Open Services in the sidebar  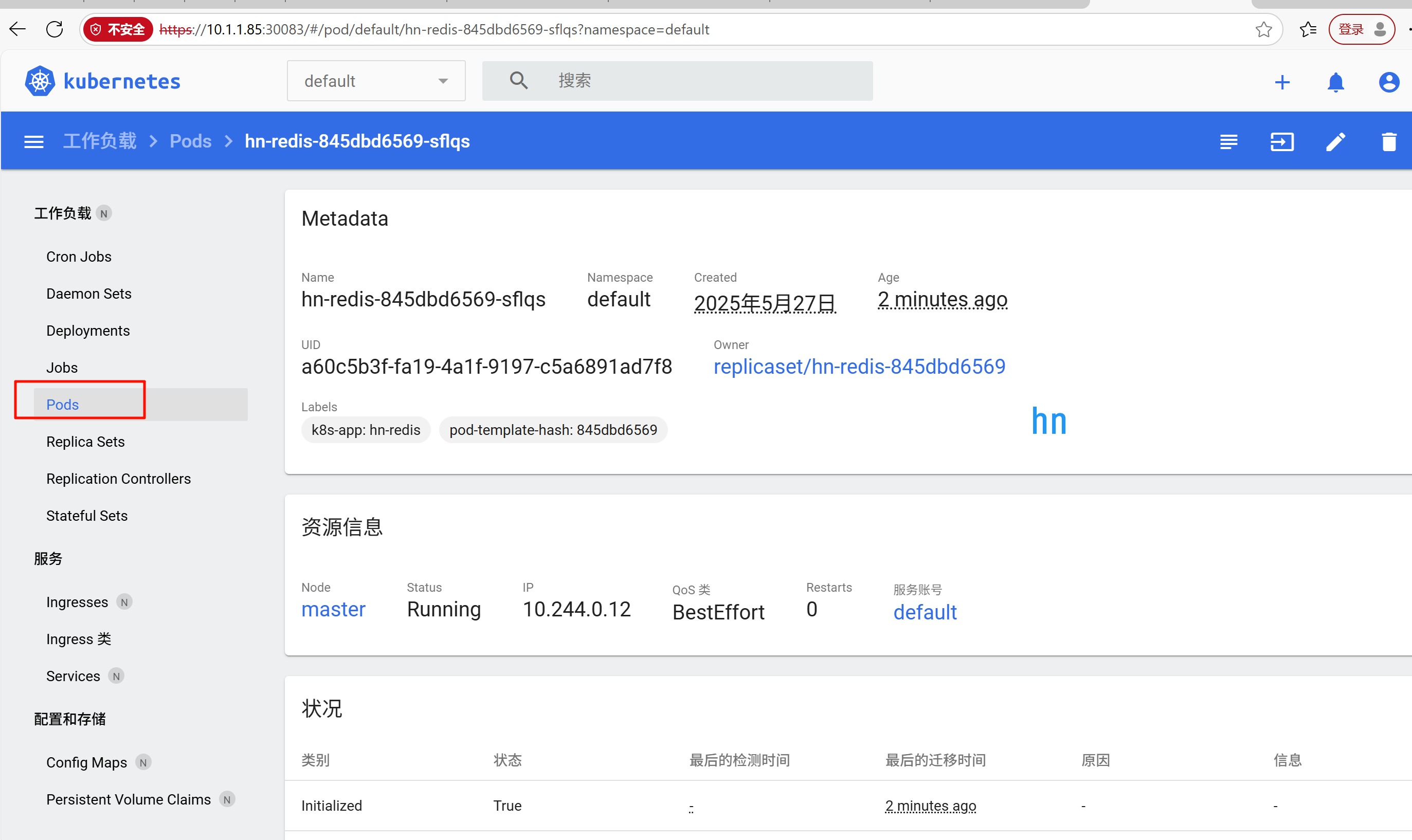73,676
